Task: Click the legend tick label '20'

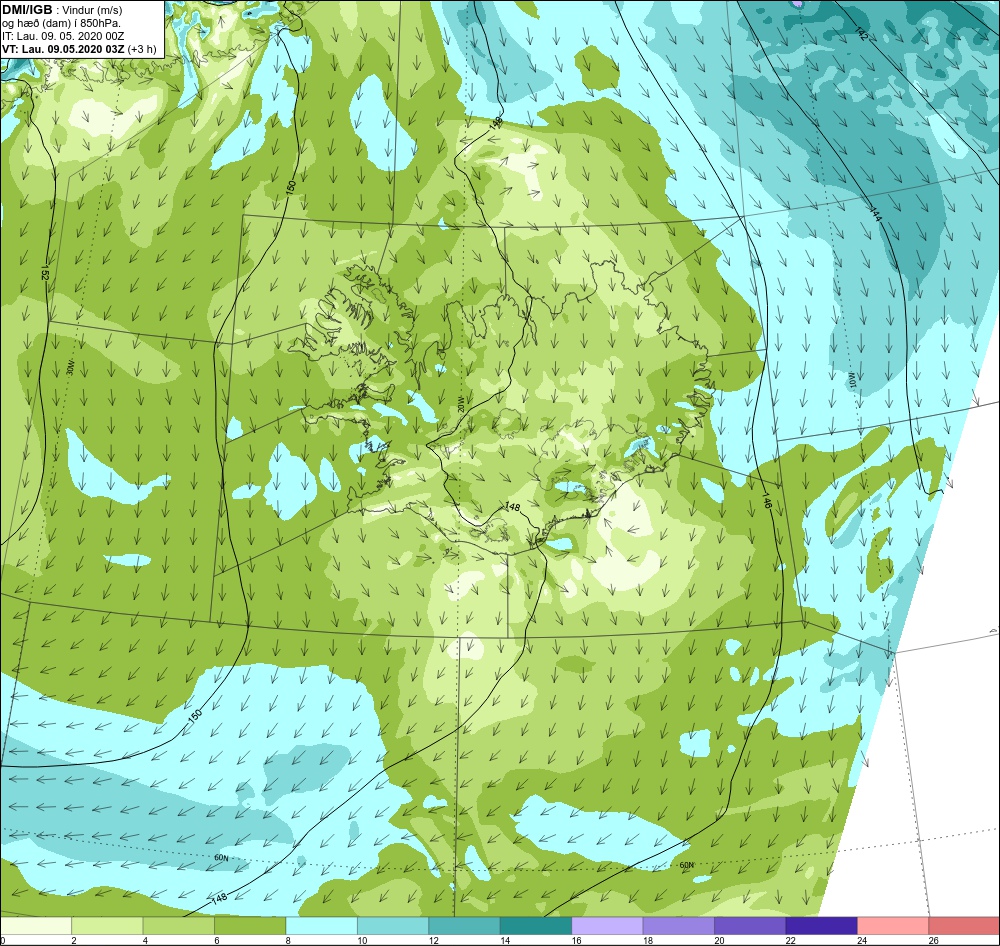Action: point(719,940)
